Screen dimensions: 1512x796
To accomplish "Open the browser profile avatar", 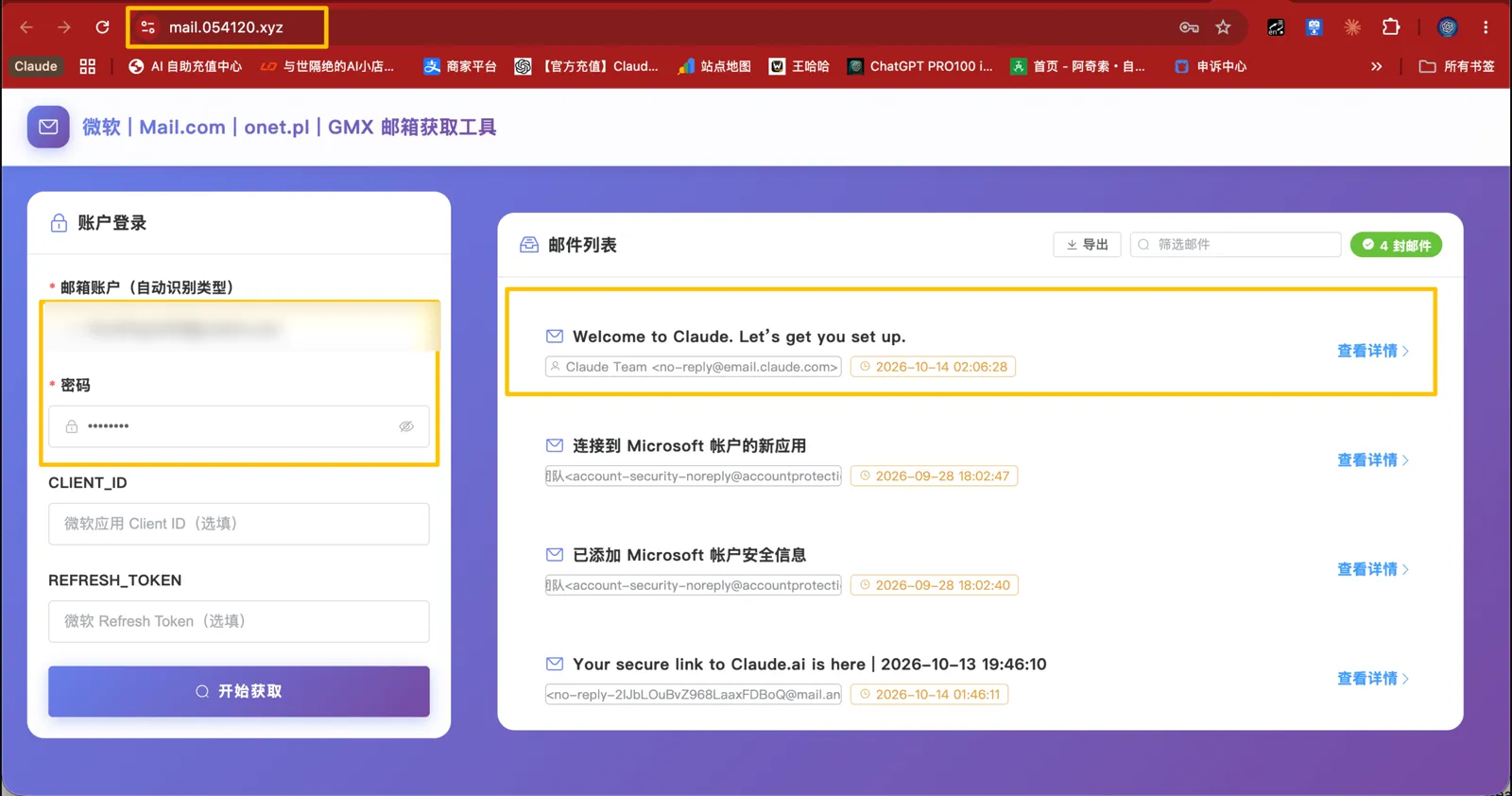I will tap(1448, 27).
